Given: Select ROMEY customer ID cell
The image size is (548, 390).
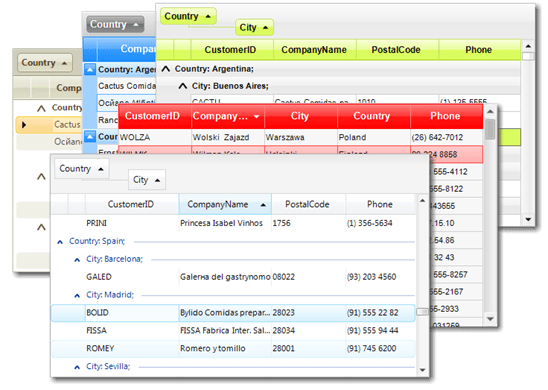Looking at the screenshot, I should (x=132, y=349).
